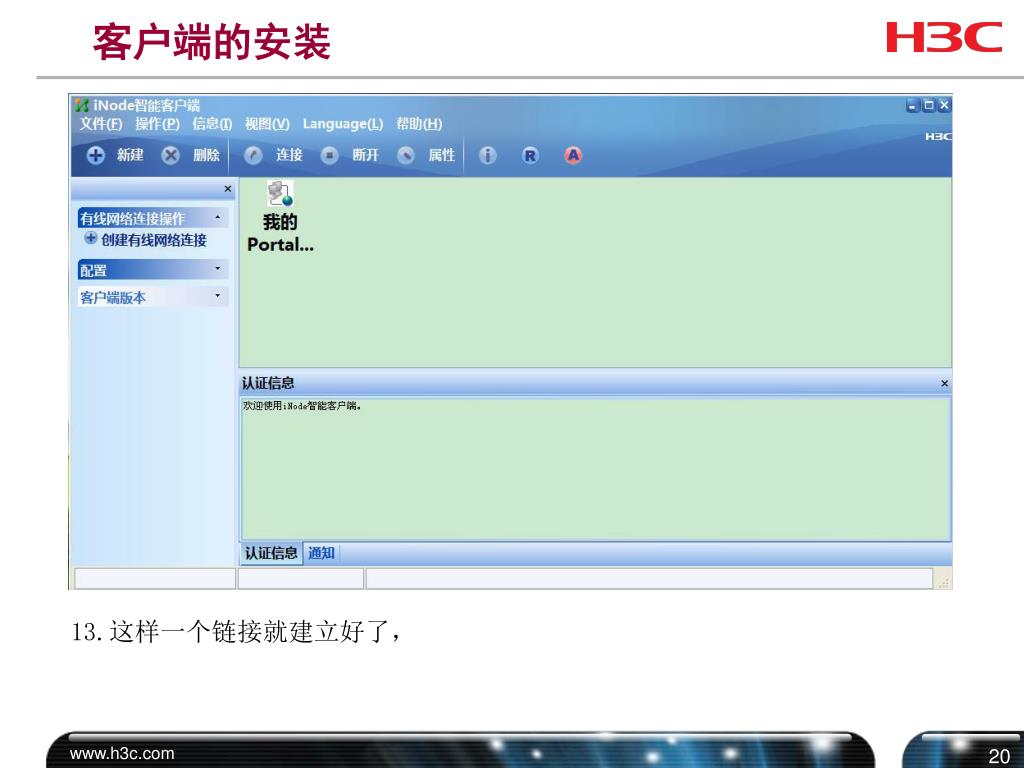Open the 操作(P) menu
This screenshot has width=1024, height=768.
point(157,123)
